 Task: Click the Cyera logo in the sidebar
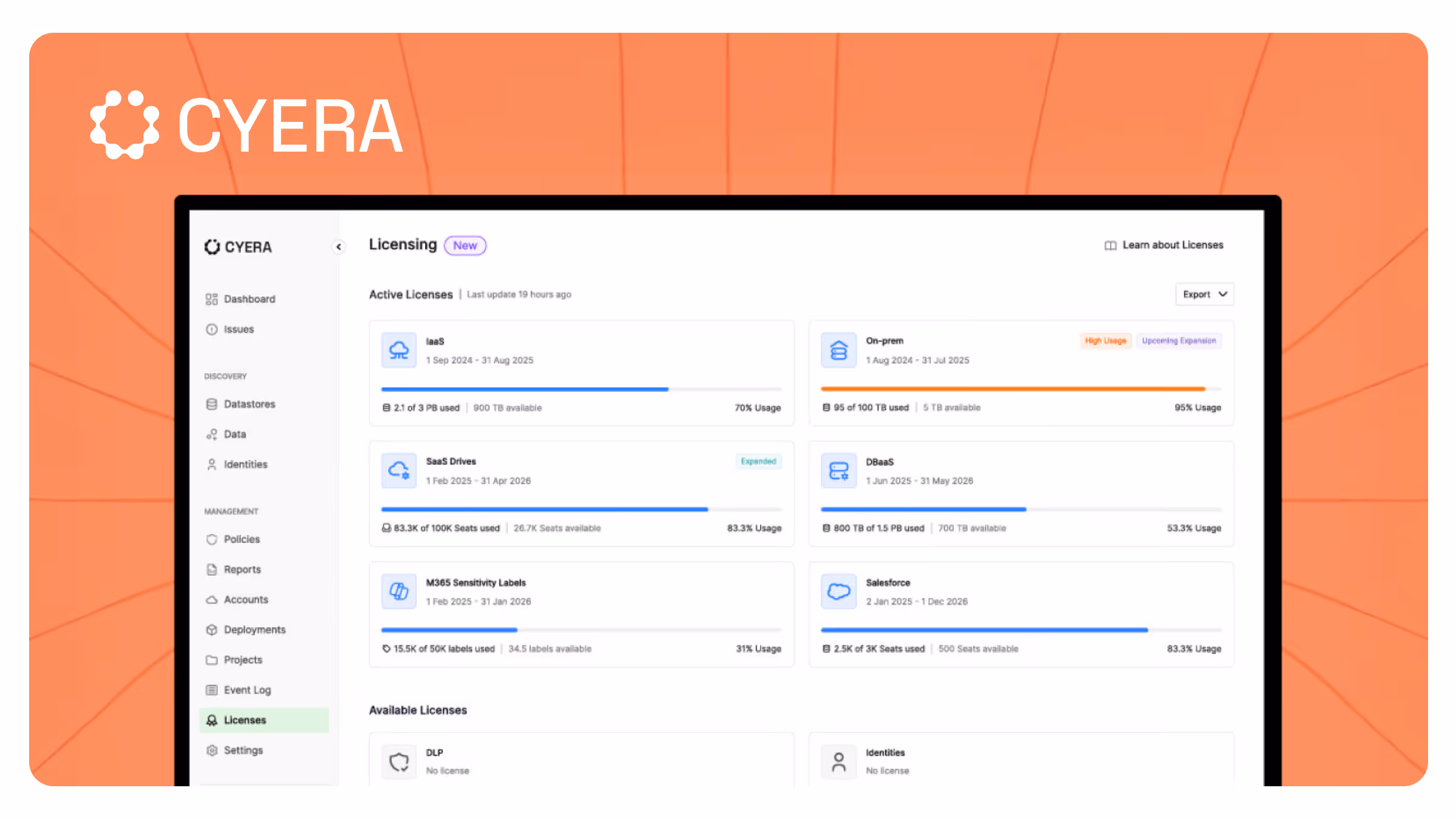coord(238,247)
